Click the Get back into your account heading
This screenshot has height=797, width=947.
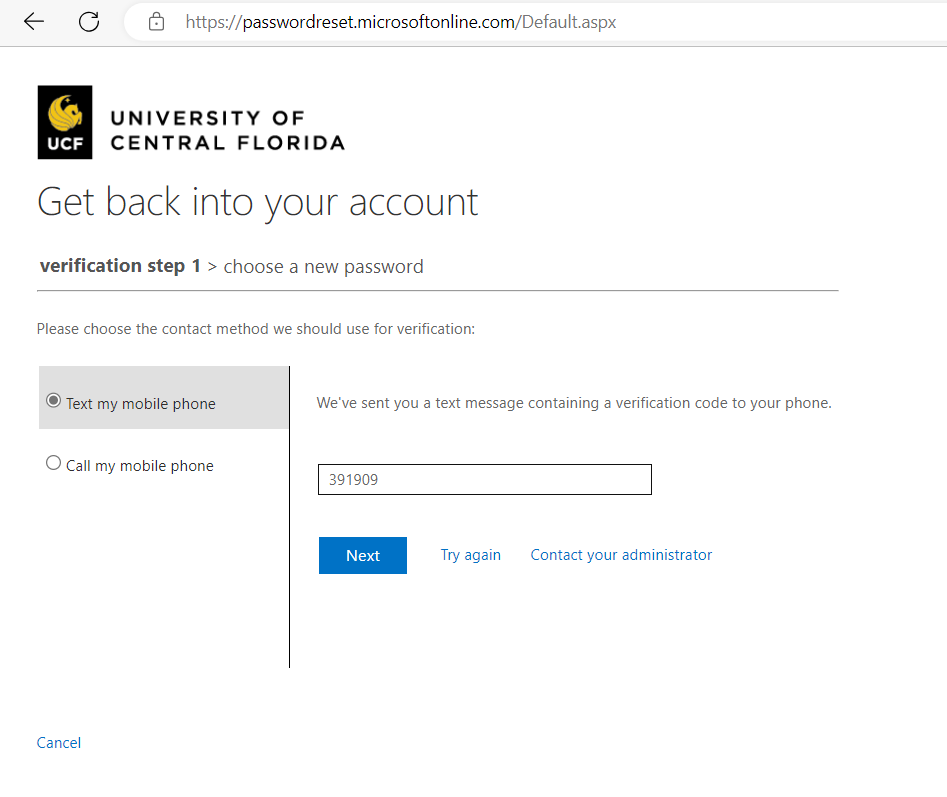[258, 203]
